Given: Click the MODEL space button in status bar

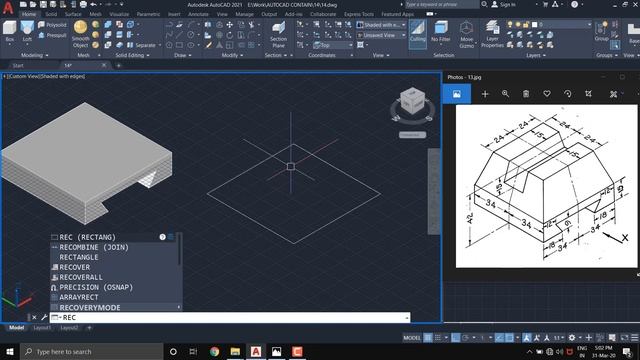Looking at the screenshot, I should (411, 338).
